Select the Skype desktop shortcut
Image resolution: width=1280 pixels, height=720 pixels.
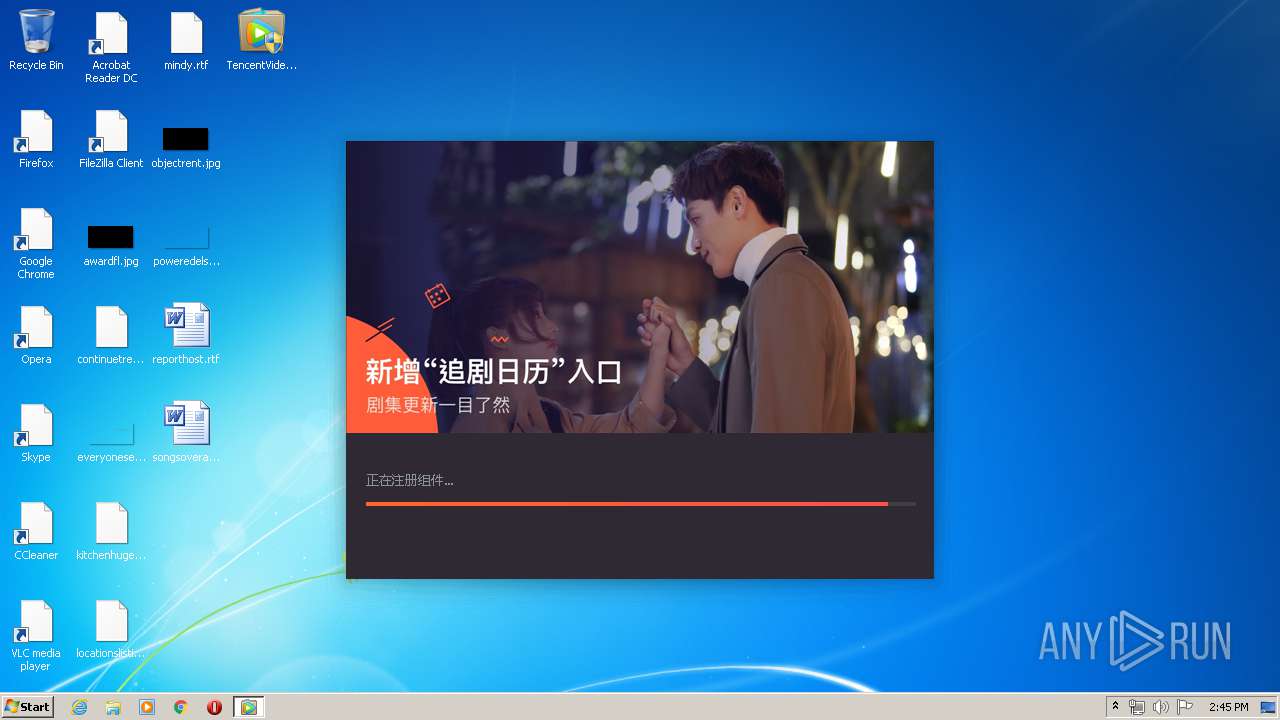[x=36, y=433]
